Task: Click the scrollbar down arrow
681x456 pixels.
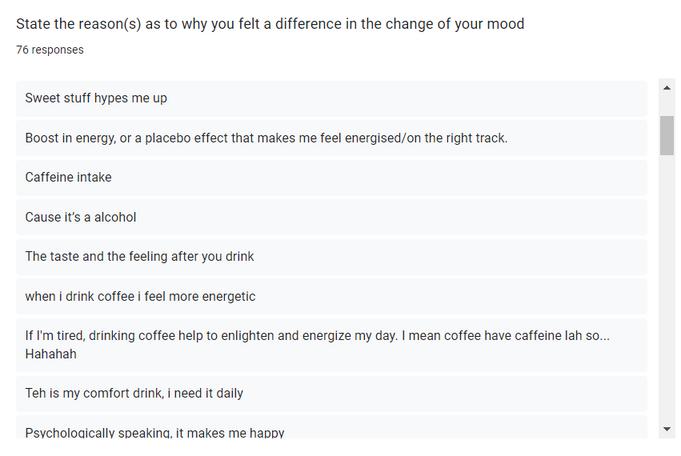Action: 667,429
